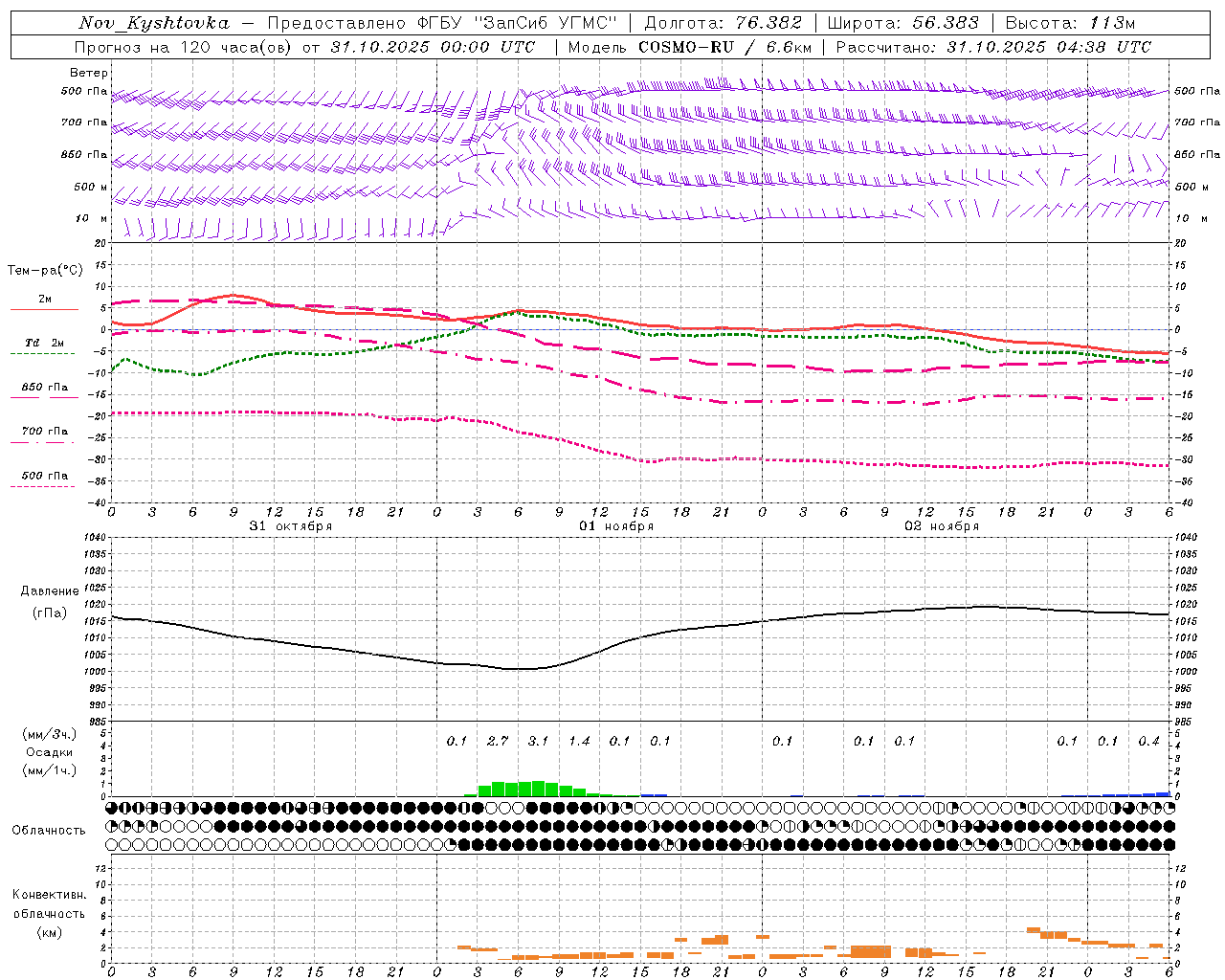The height and width of the screenshot is (980, 1225).
Task: Click the station name Nov_Kyshtovka
Action: coord(154,23)
